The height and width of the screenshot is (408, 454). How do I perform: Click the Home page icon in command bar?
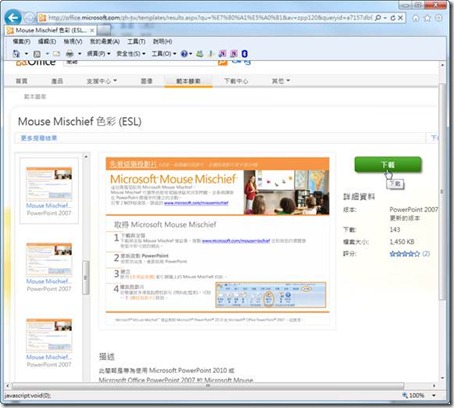tap(16, 54)
